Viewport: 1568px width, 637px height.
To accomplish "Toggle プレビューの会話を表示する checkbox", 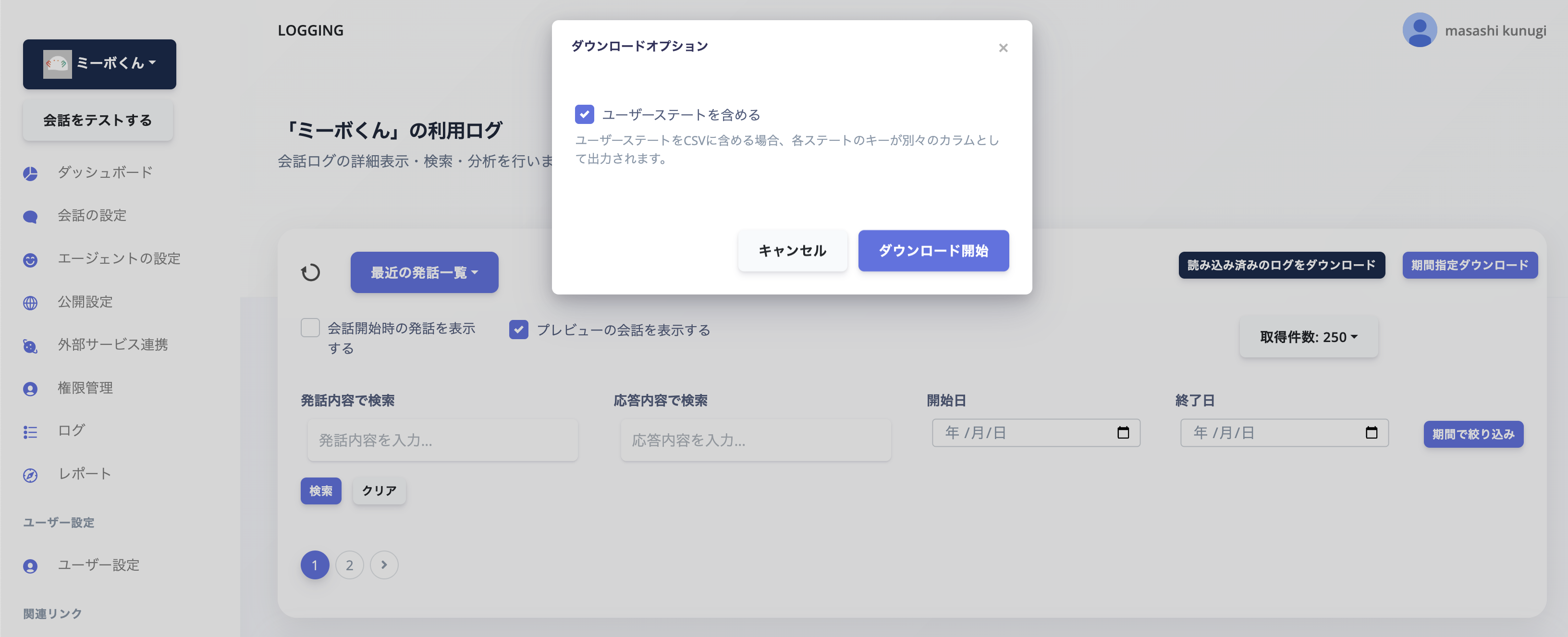I will tap(518, 330).
